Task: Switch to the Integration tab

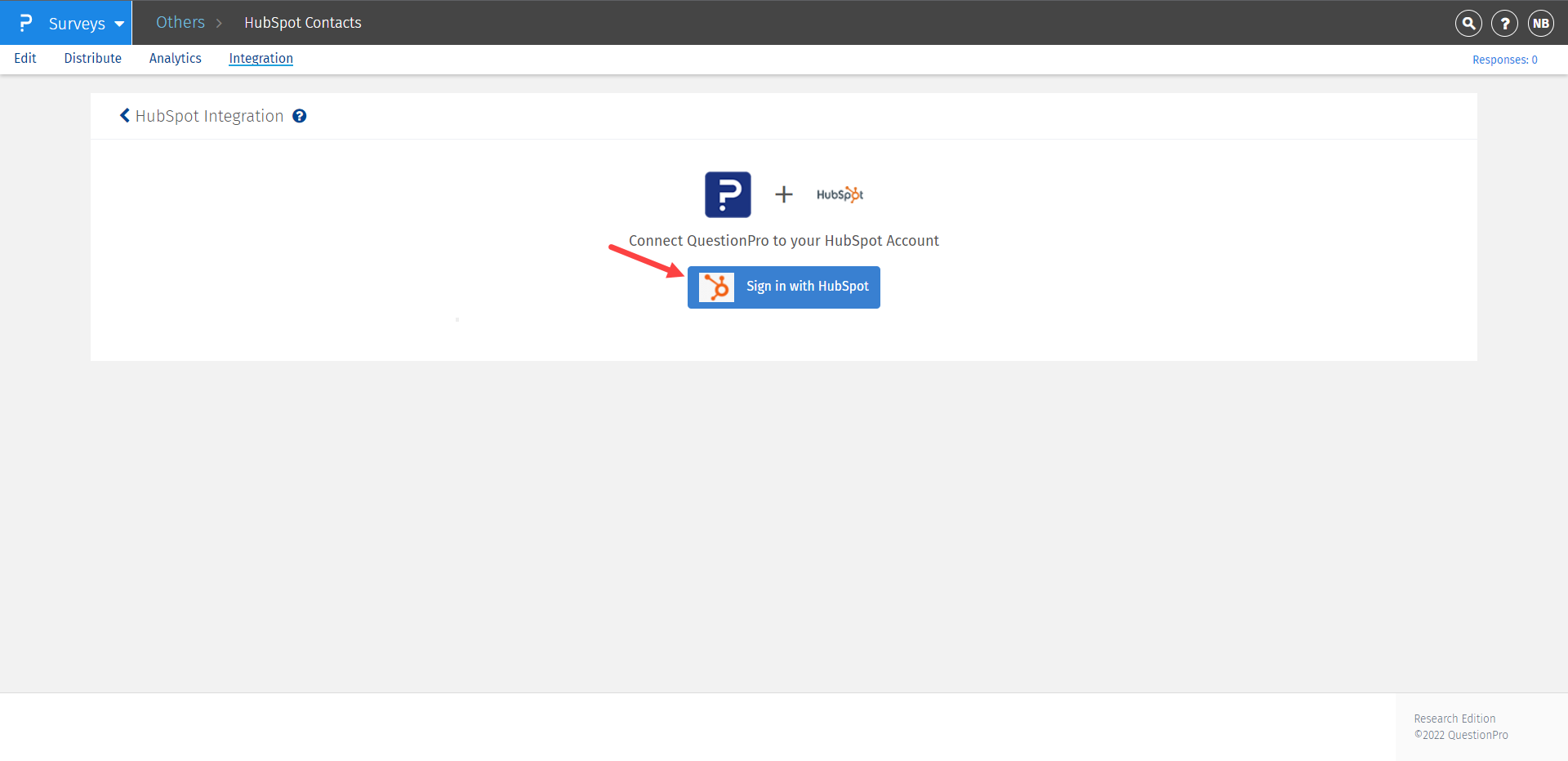Action: (x=261, y=58)
